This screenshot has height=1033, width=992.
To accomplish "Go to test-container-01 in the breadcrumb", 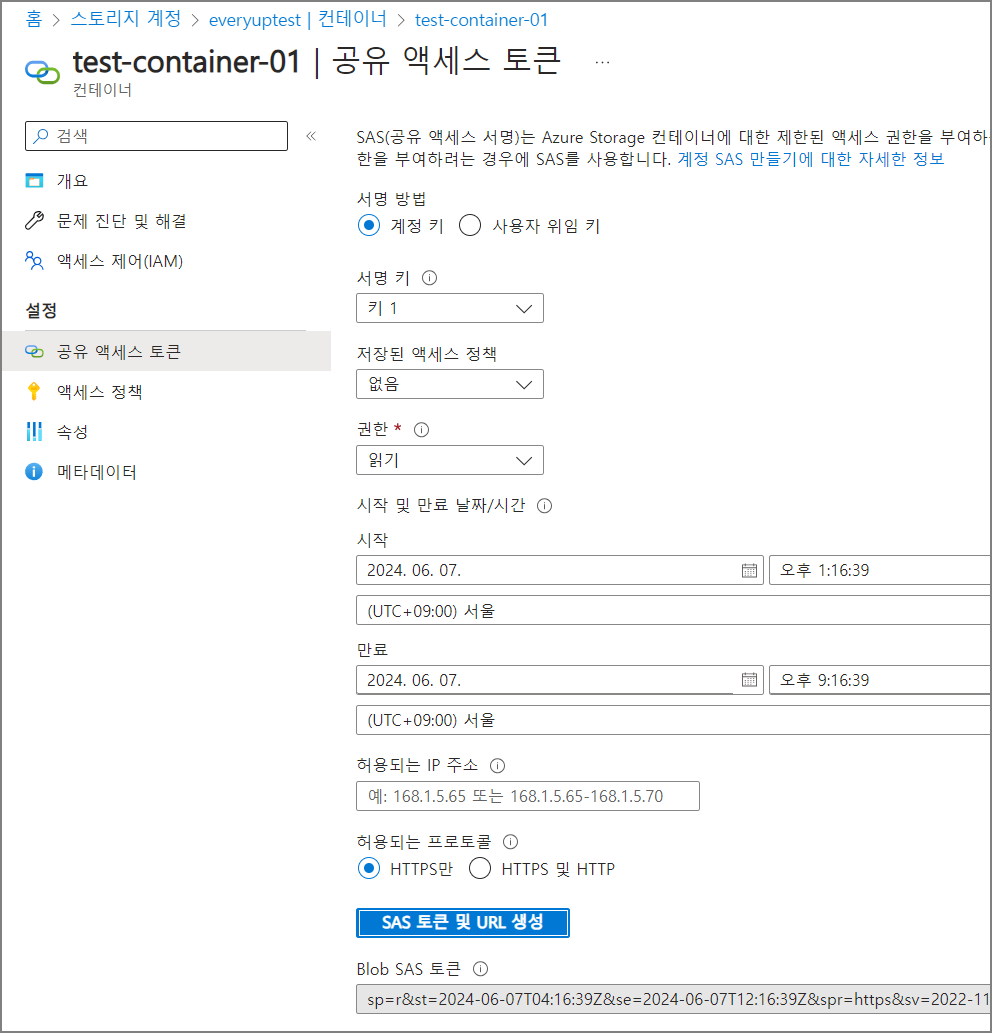I will click(481, 20).
